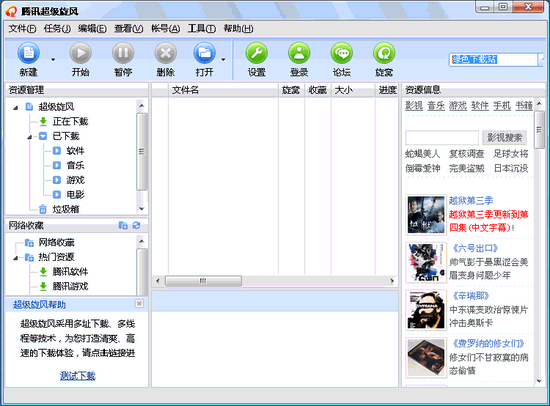Image resolution: width=550 pixels, height=406 pixels.
Task: Click the down arrow of 资源管理 tree scrollbar
Action: (142, 209)
